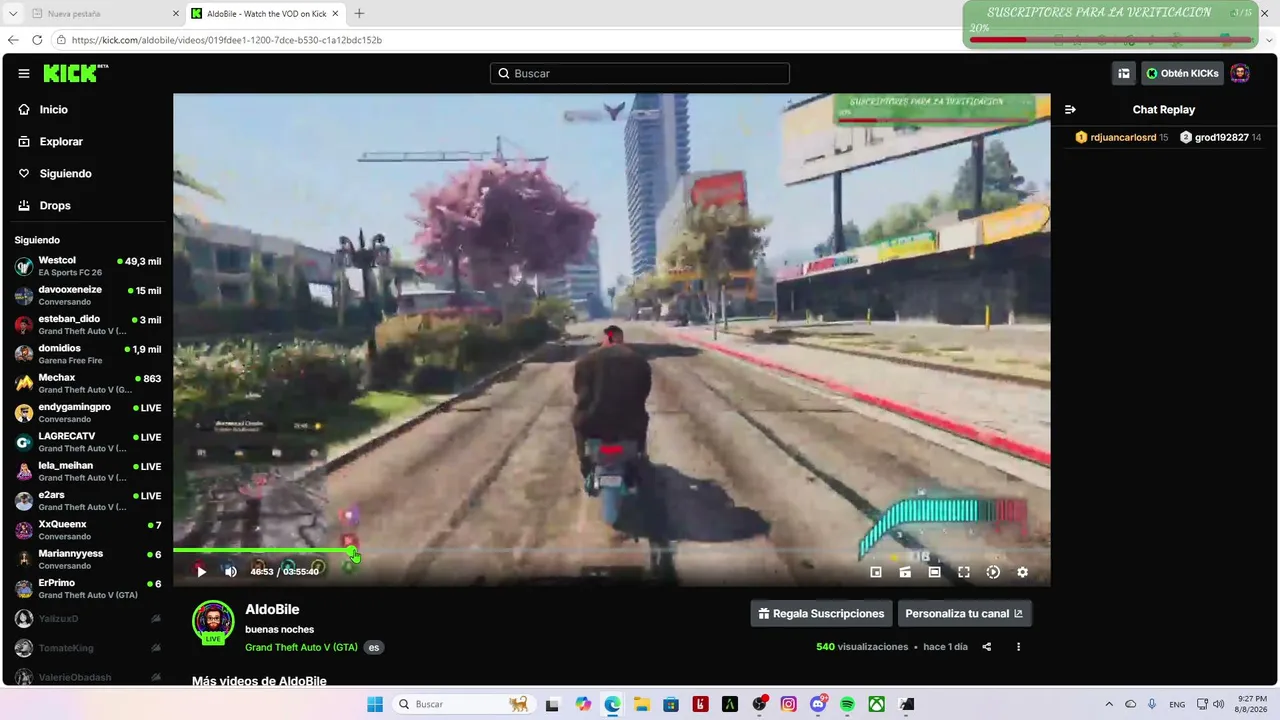Image resolution: width=1280 pixels, height=720 pixels.
Task: Open offline YaiizuxD channel
Action: 88,618
